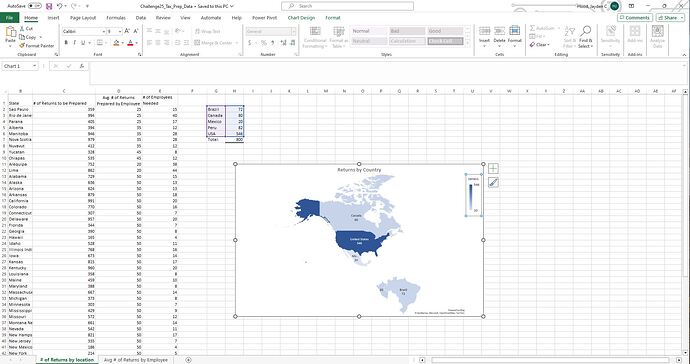Cut the selection with scissors icon
Image resolution: width=690 pixels, height=364 pixels.
22,29
